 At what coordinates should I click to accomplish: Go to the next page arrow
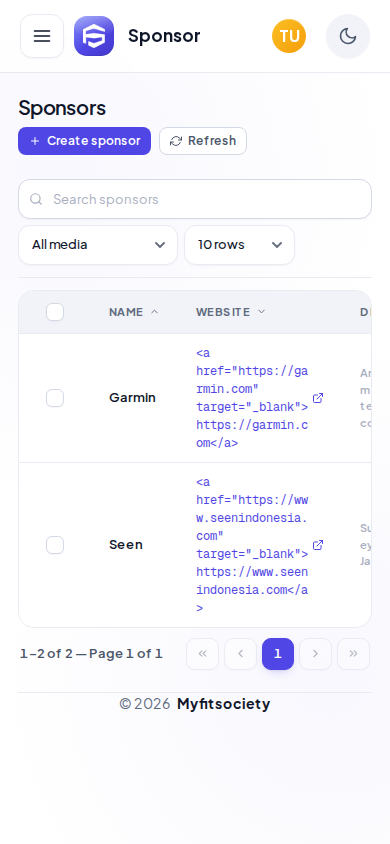point(316,654)
